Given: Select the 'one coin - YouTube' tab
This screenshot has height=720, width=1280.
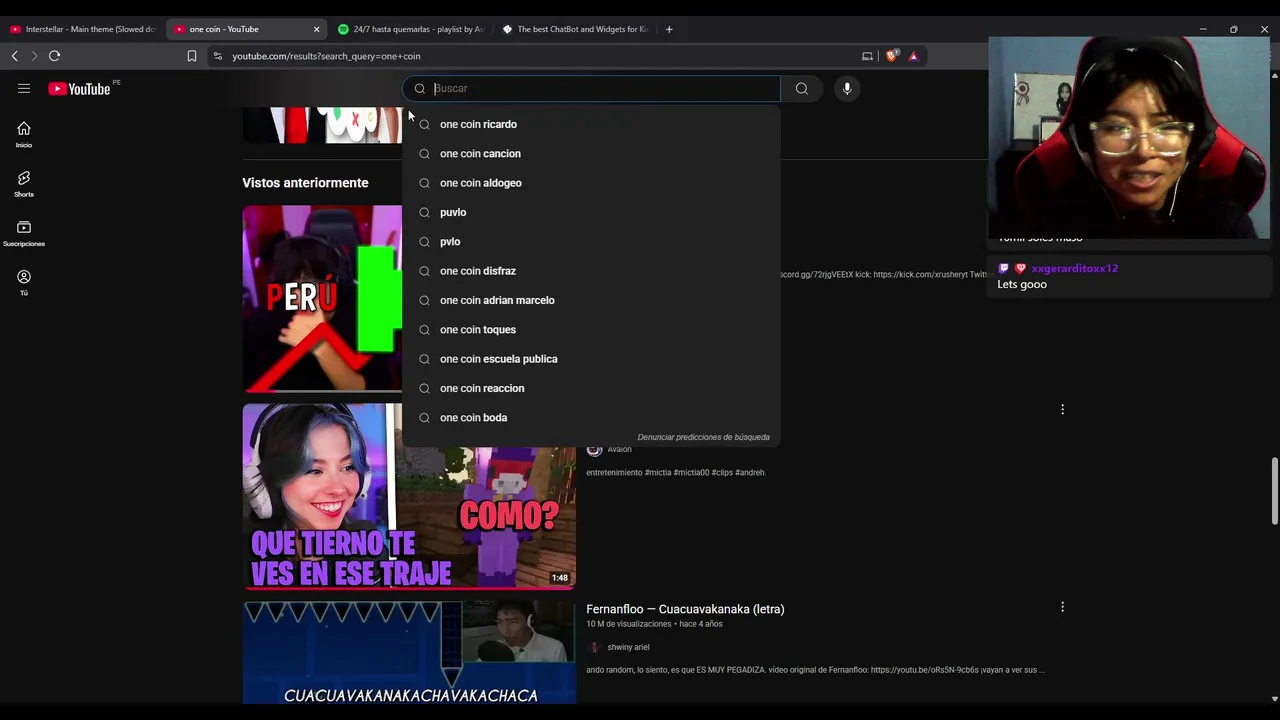Looking at the screenshot, I should coord(247,29).
